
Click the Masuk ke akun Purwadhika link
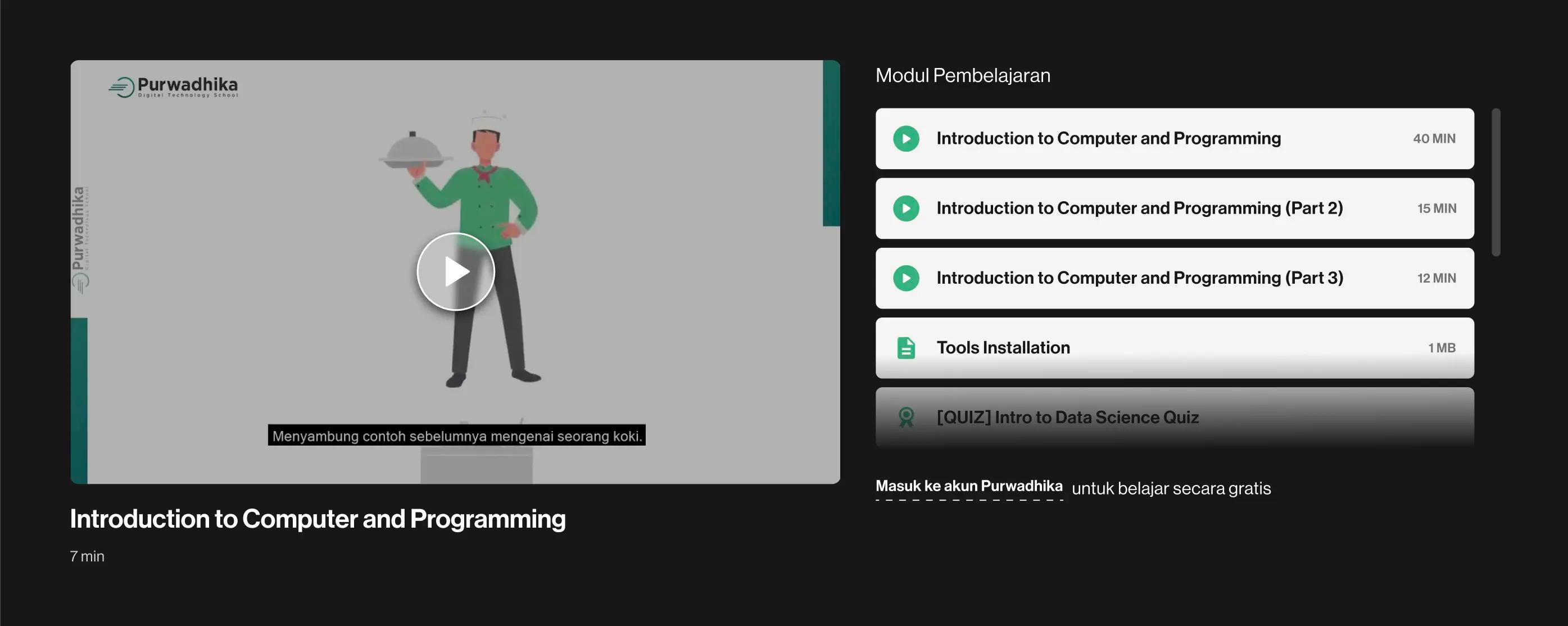tap(968, 486)
